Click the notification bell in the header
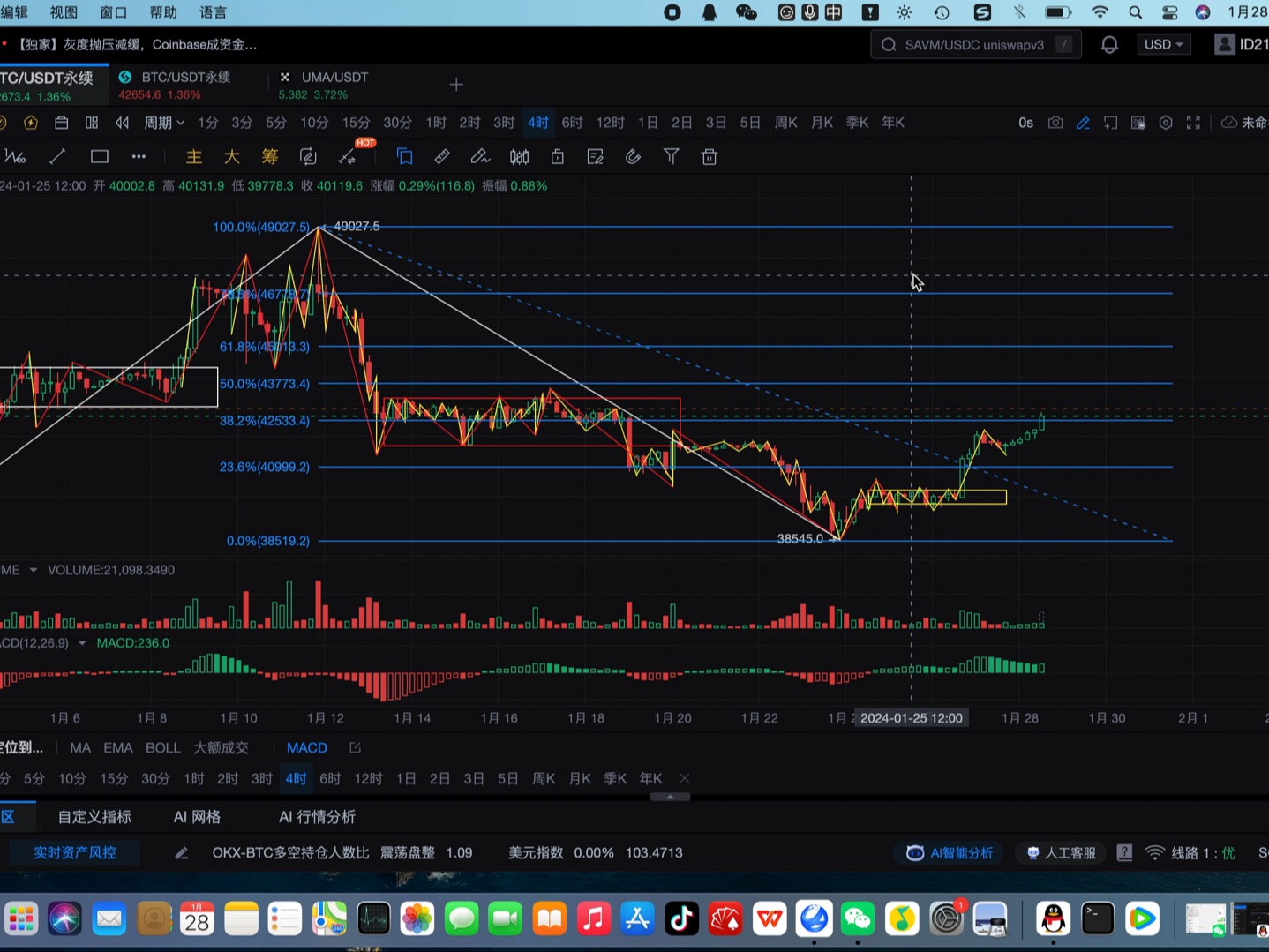Image resolution: width=1269 pixels, height=952 pixels. point(1109,45)
